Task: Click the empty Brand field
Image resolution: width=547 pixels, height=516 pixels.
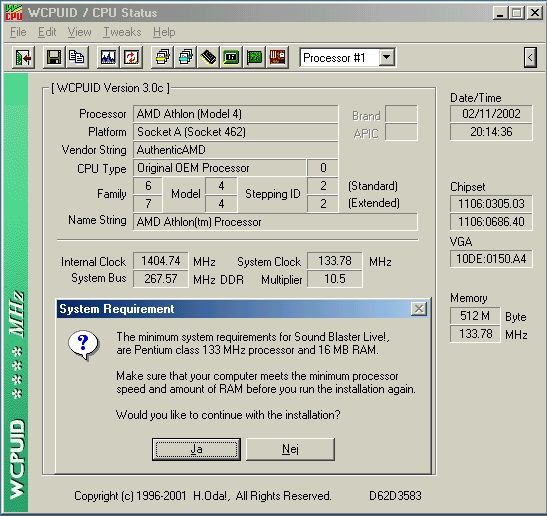Action: click(401, 114)
